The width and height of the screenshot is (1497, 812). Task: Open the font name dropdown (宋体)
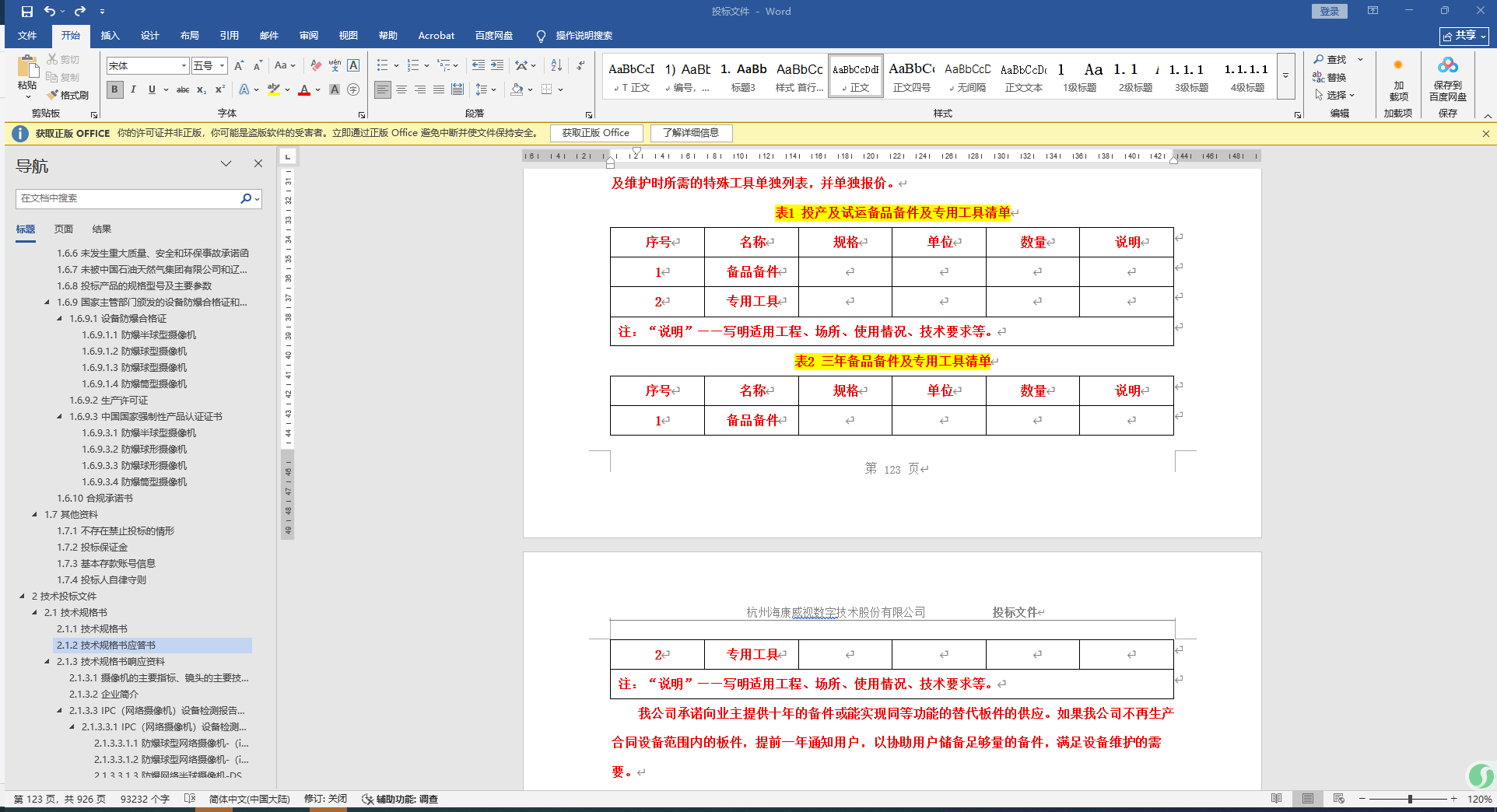point(184,66)
